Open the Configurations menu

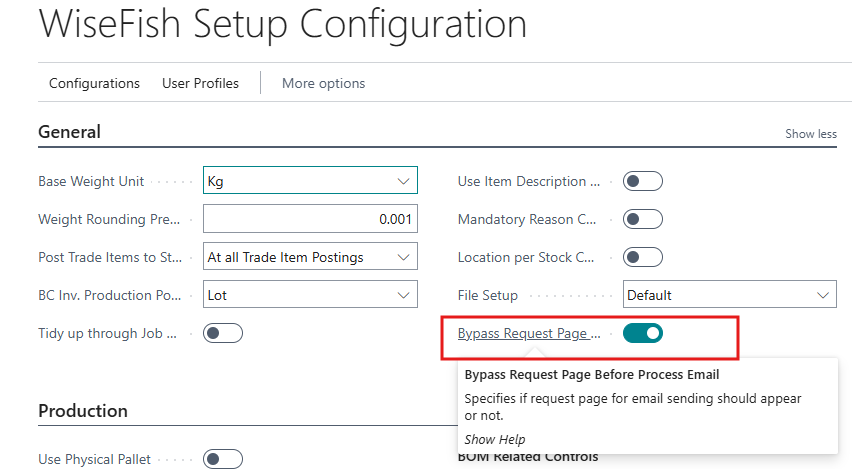94,83
